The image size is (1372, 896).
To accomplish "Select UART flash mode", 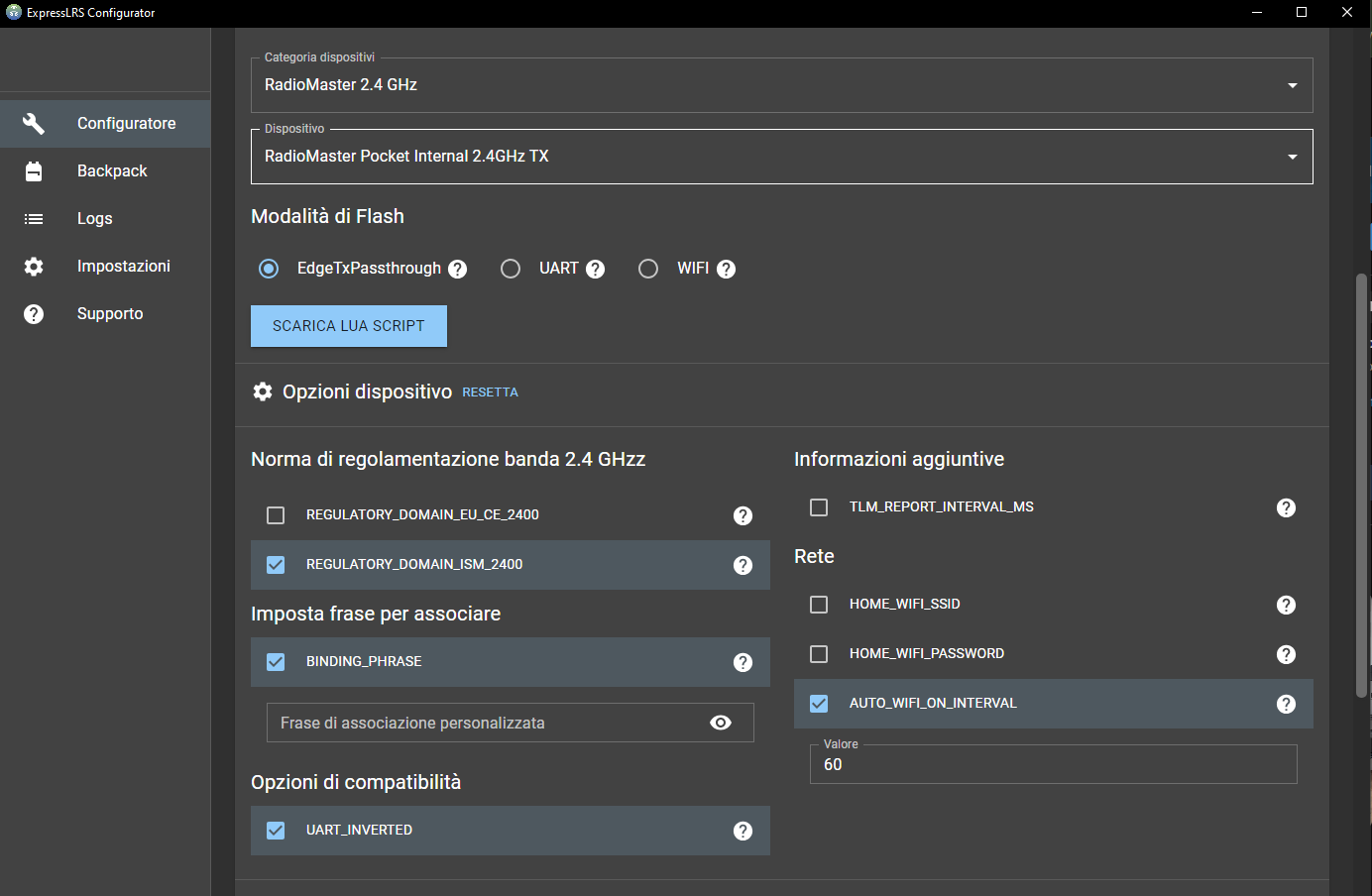I will coord(511,269).
